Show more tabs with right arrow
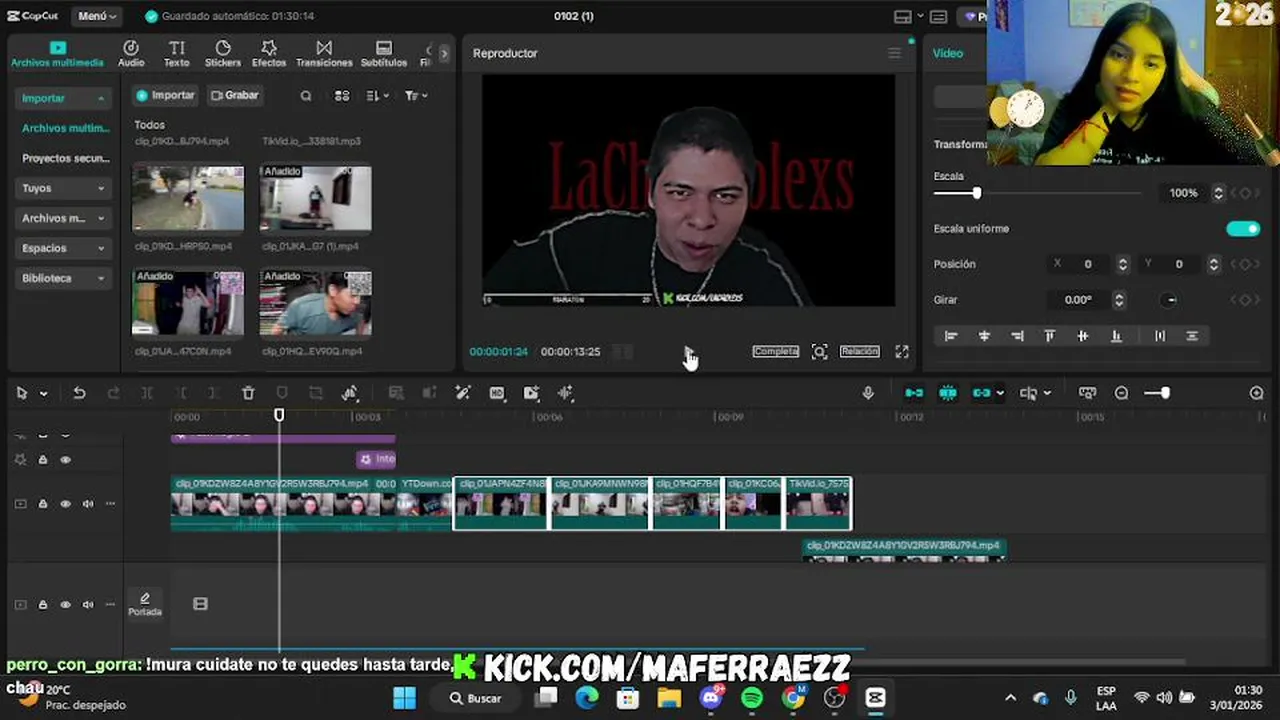The height and width of the screenshot is (720, 1280). pos(444,54)
